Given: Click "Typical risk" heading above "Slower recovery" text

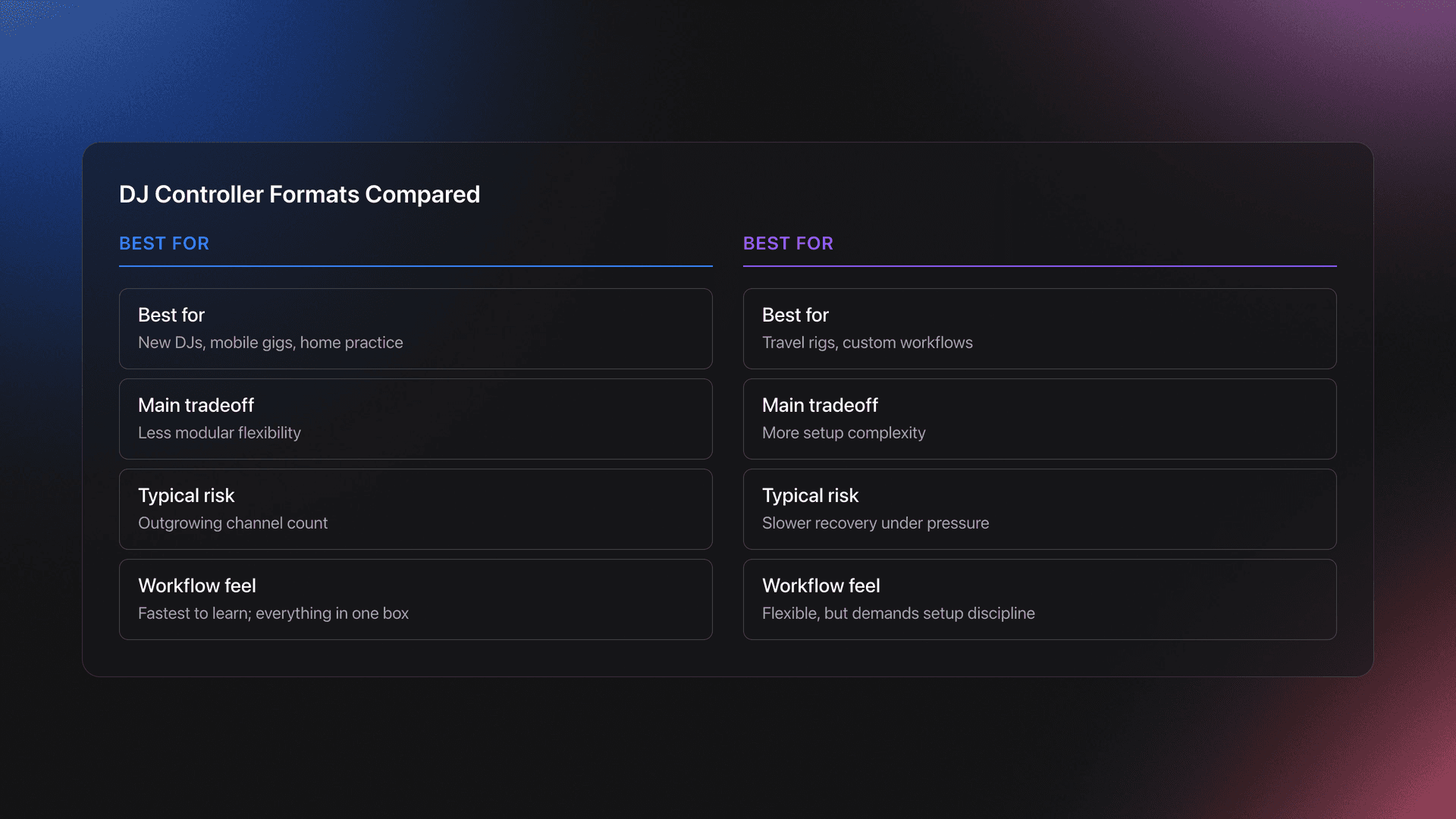Looking at the screenshot, I should pyautogui.click(x=810, y=495).
